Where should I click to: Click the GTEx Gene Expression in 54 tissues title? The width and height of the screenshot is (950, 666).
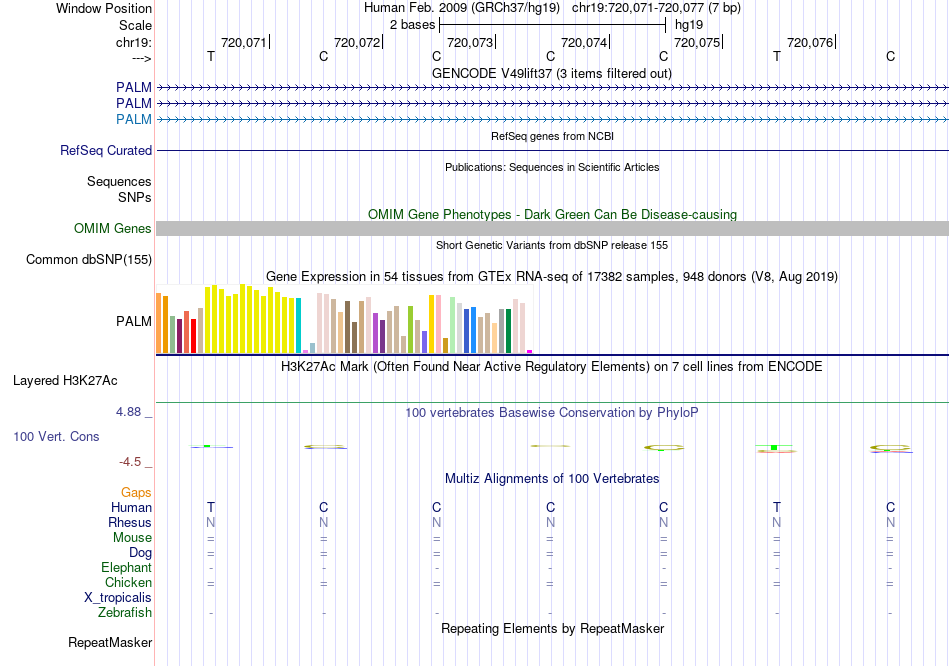click(x=552, y=276)
